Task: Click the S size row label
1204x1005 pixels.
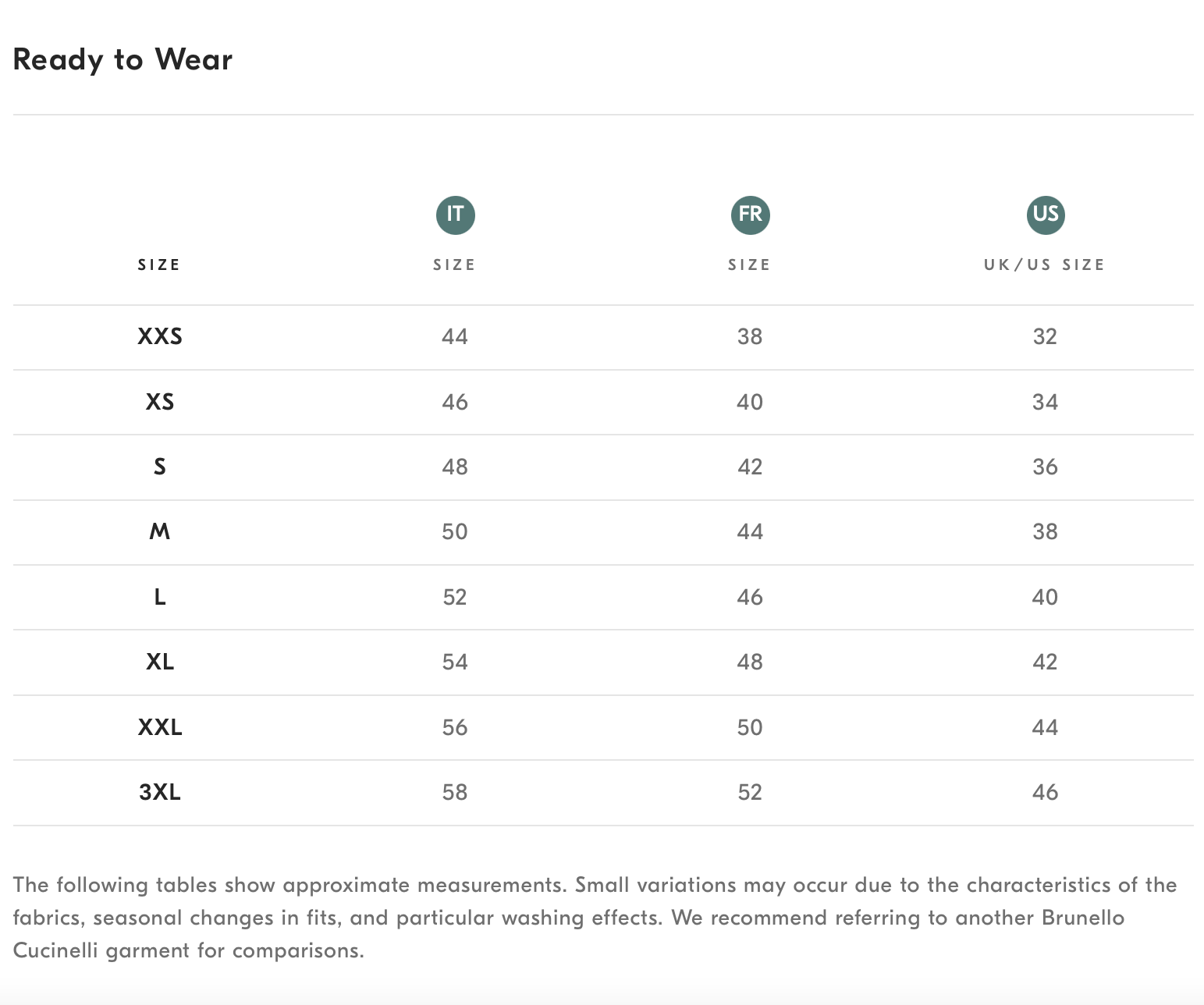Action: pos(160,467)
